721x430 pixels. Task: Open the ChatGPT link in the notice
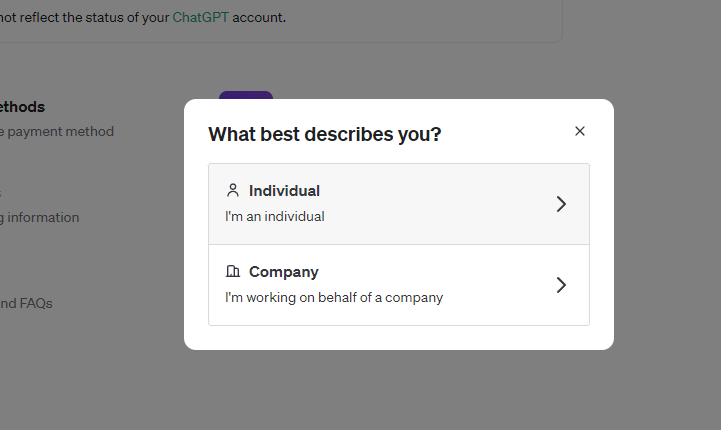coord(200,17)
